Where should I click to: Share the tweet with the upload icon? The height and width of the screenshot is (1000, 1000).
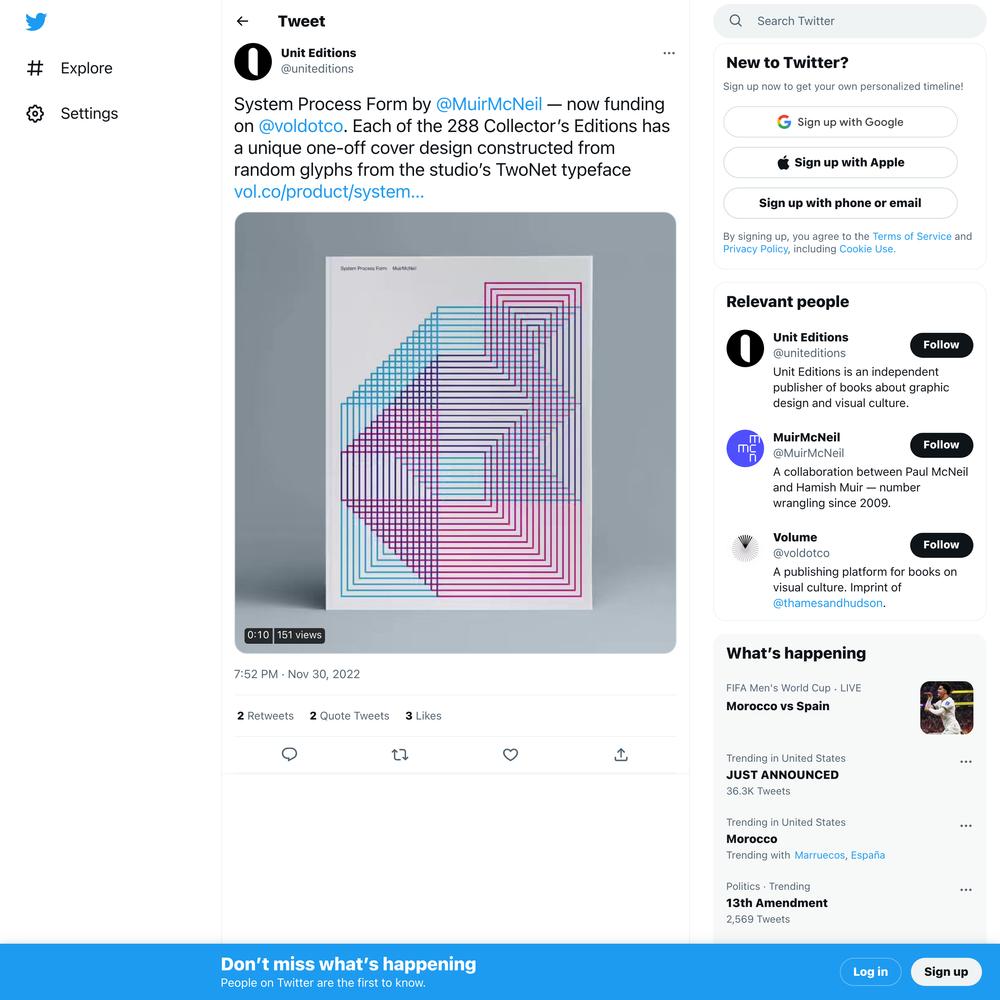621,754
